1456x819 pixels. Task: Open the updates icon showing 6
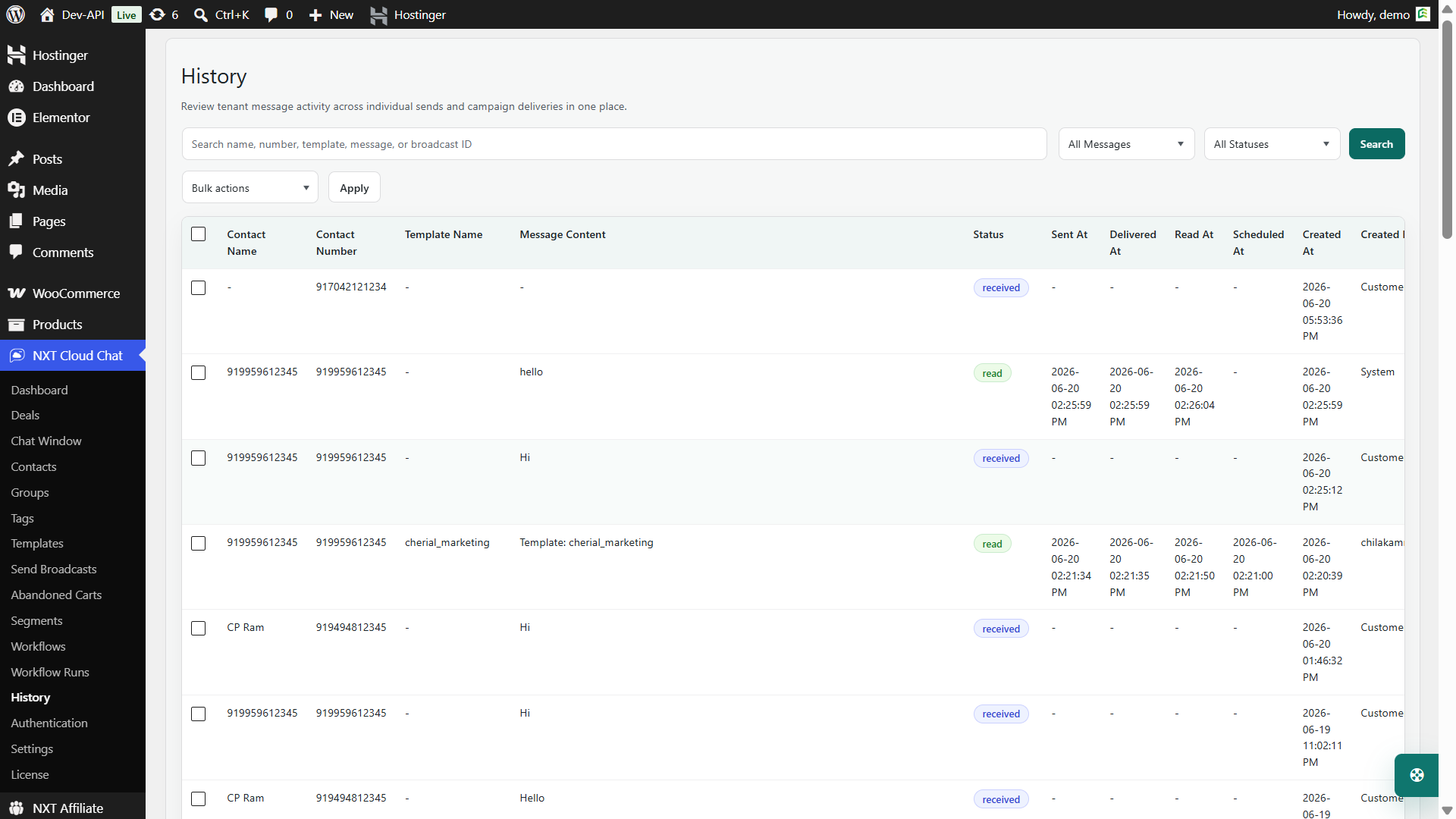(157, 14)
